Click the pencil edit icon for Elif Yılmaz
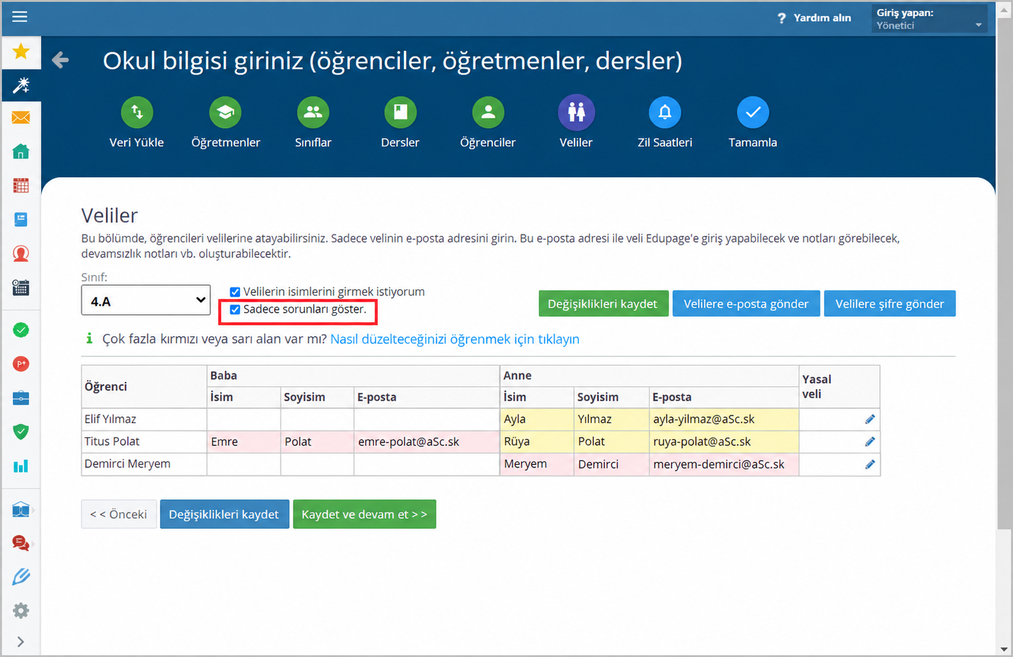The height and width of the screenshot is (657, 1013). [870, 419]
